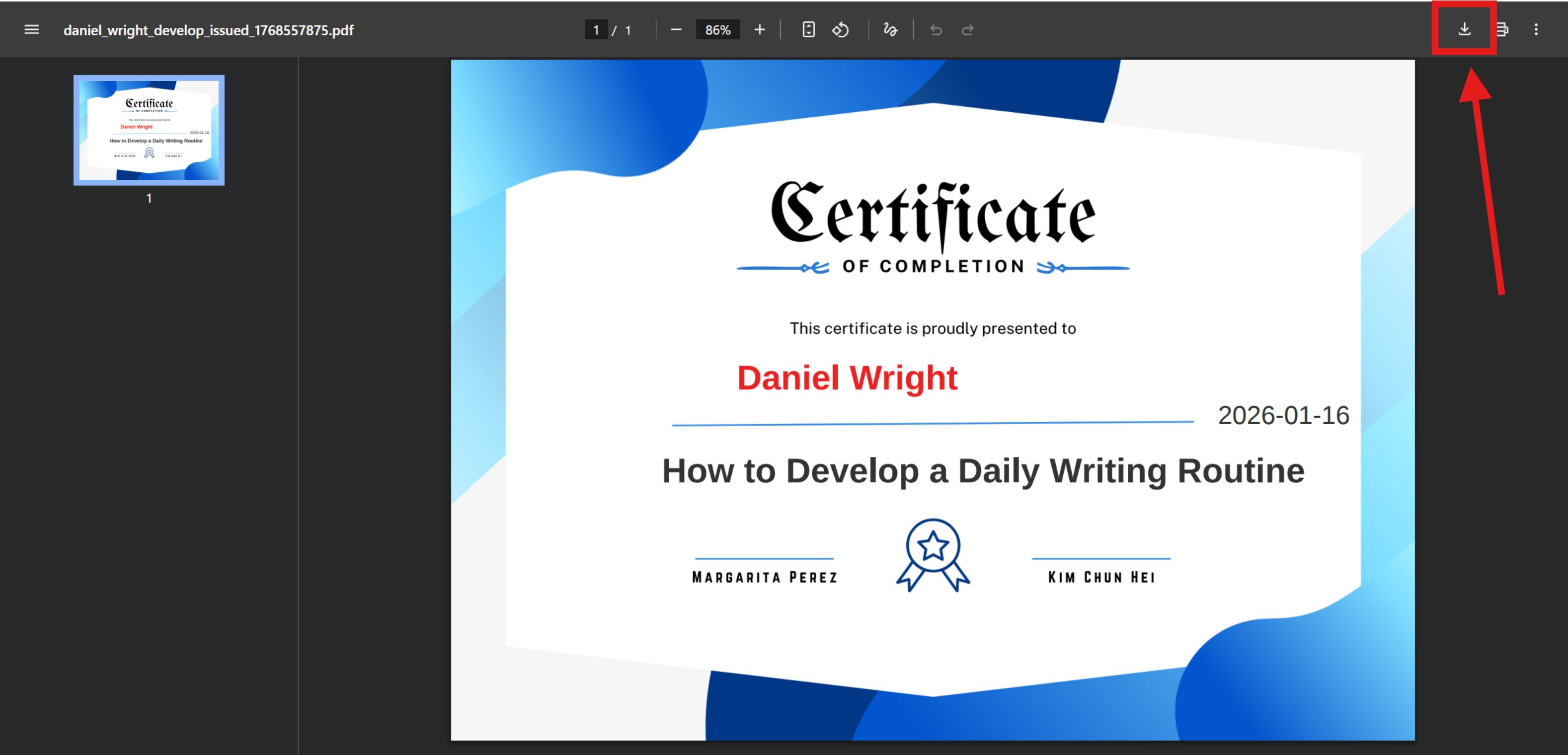Click the undo arrow icon
1568x755 pixels.
(936, 30)
